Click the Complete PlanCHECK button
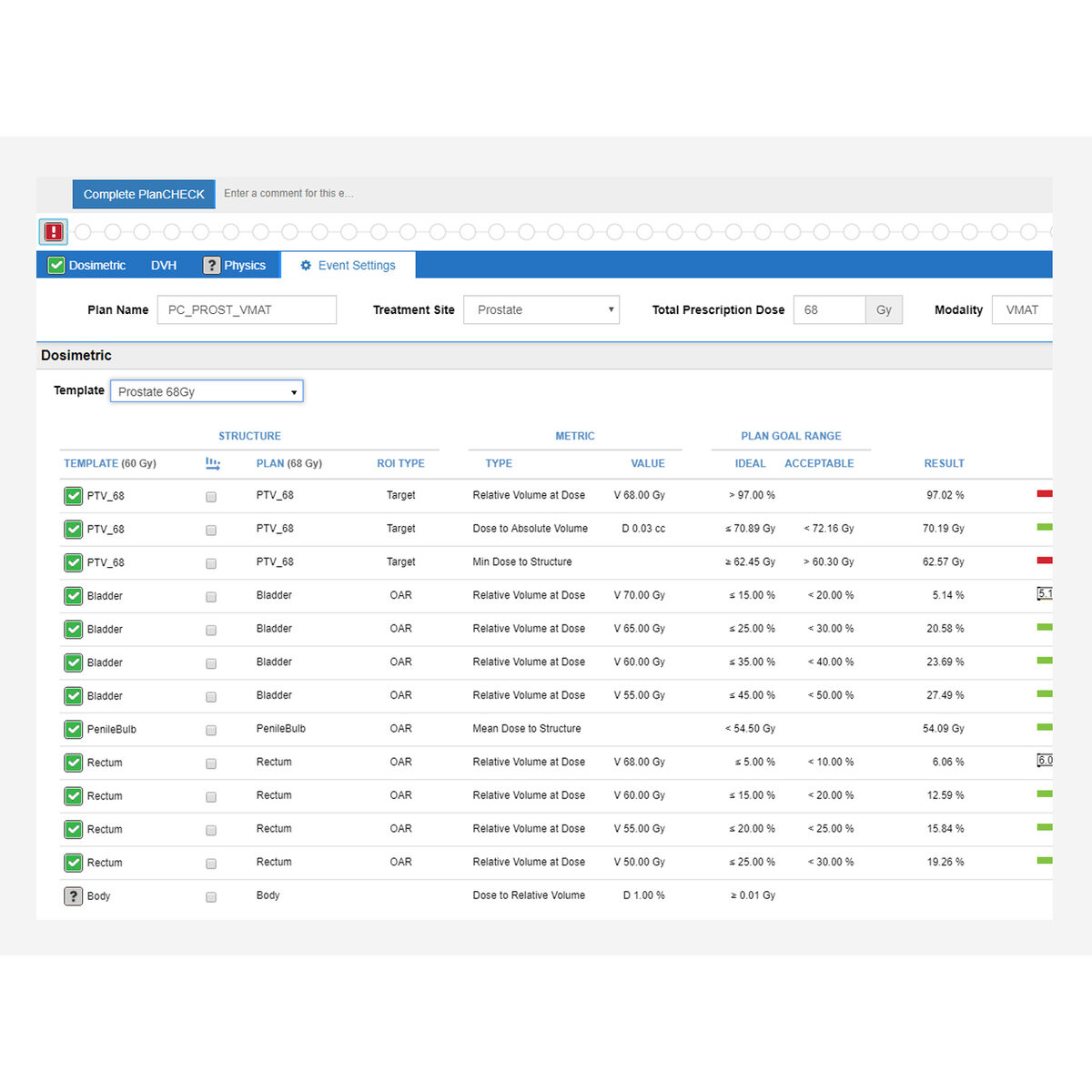 pyautogui.click(x=144, y=194)
